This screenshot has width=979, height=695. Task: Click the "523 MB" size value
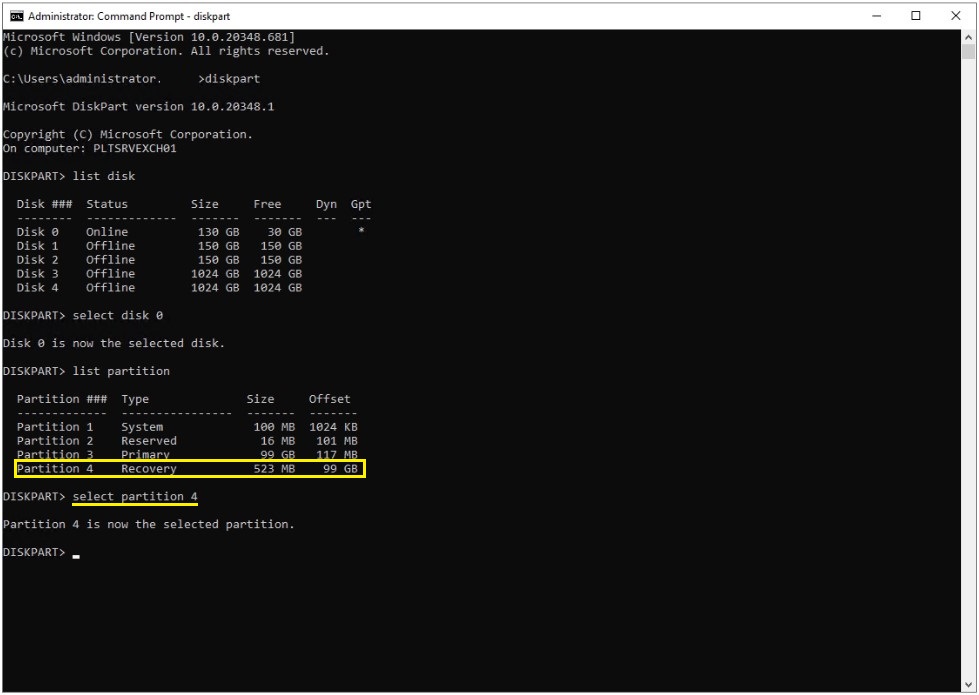pyautogui.click(x=274, y=468)
